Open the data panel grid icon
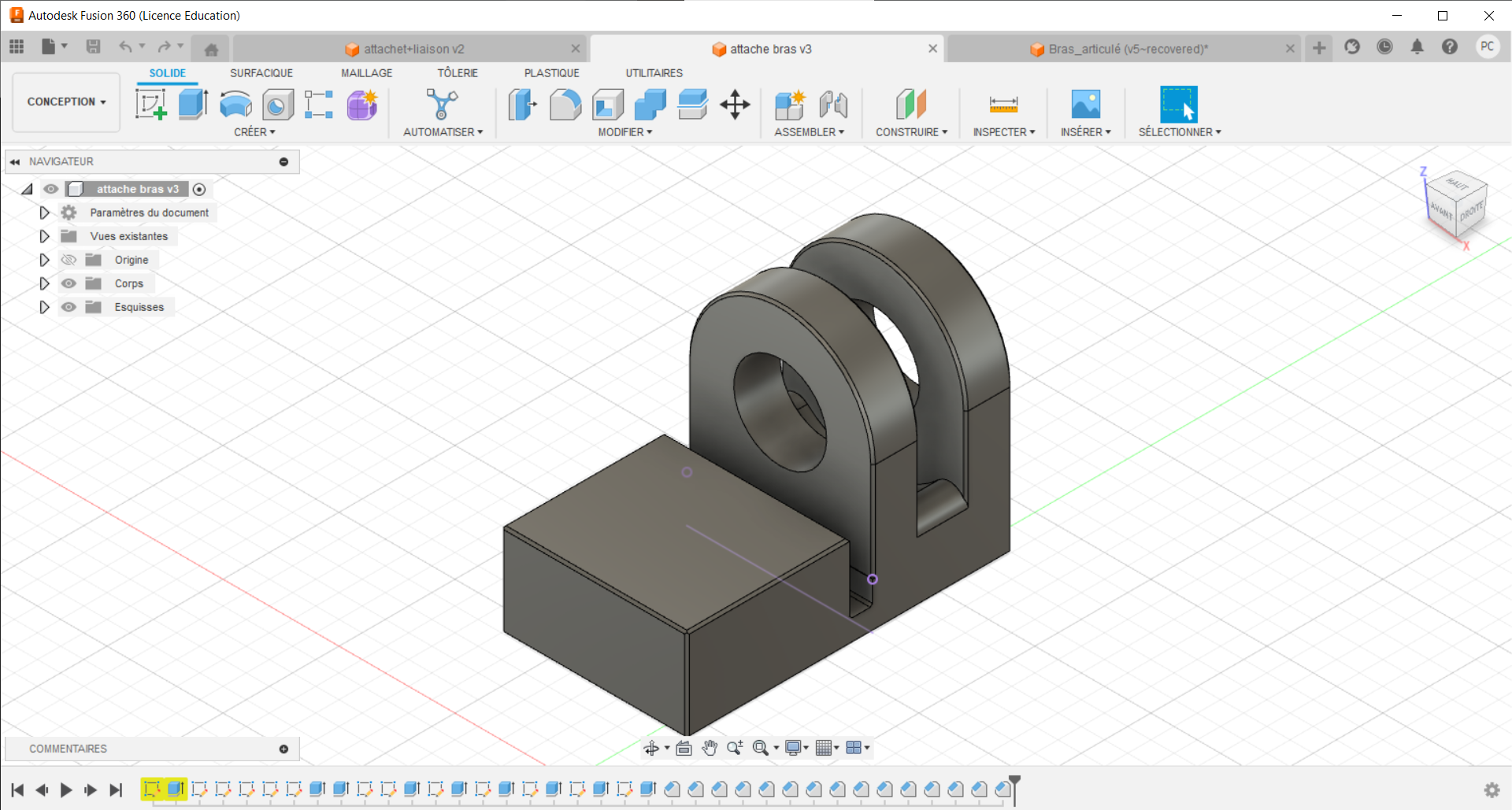 (x=17, y=46)
